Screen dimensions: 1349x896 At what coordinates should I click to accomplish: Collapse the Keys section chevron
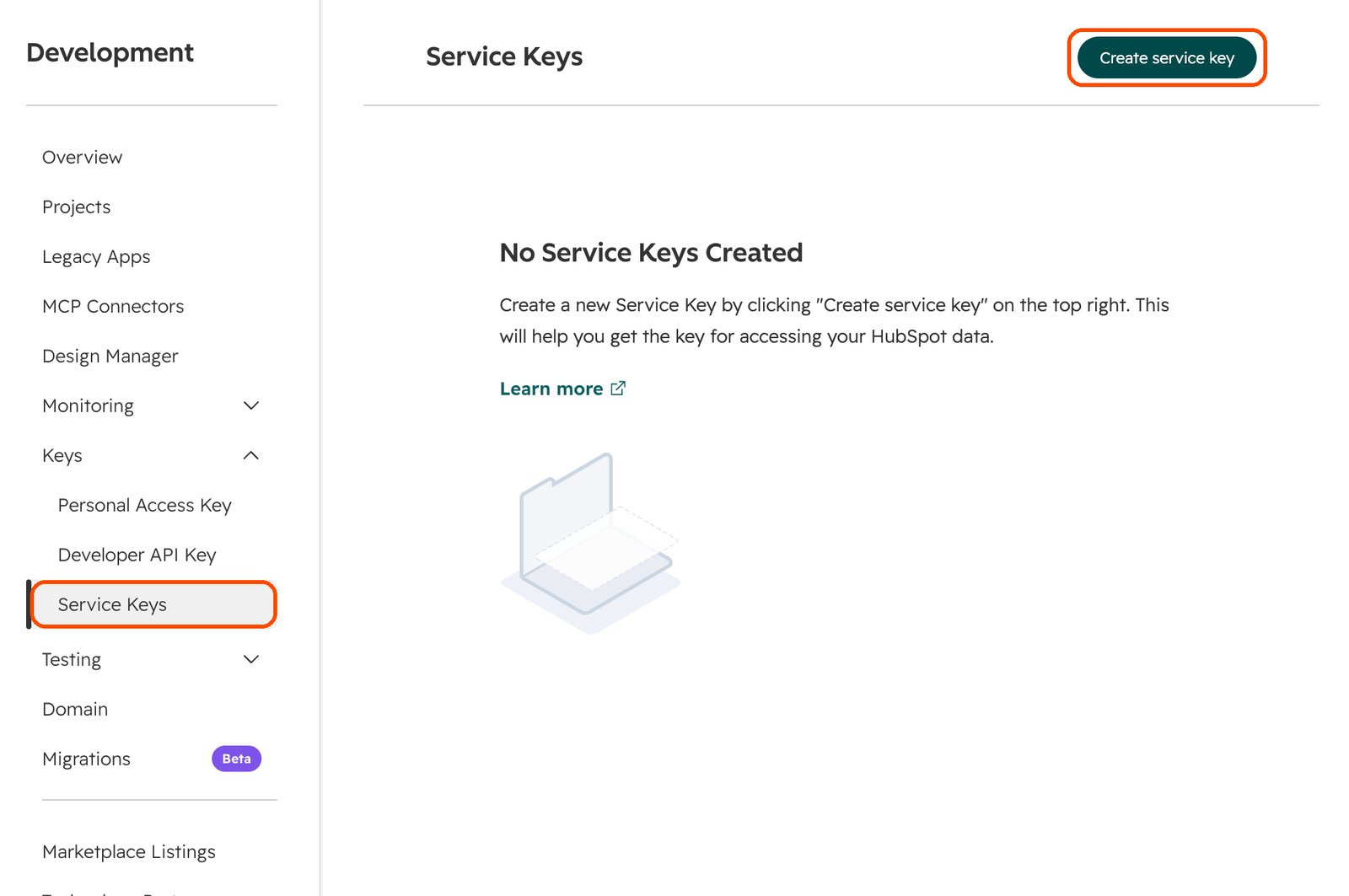point(251,455)
